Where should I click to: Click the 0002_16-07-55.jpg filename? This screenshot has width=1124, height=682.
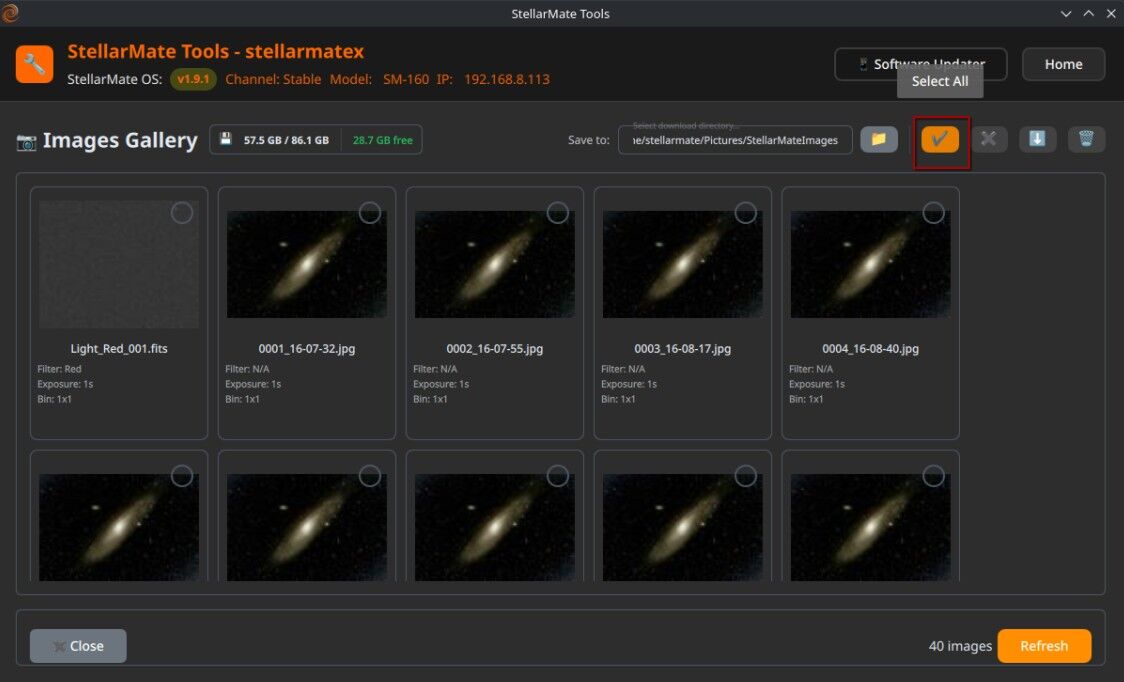tap(495, 349)
